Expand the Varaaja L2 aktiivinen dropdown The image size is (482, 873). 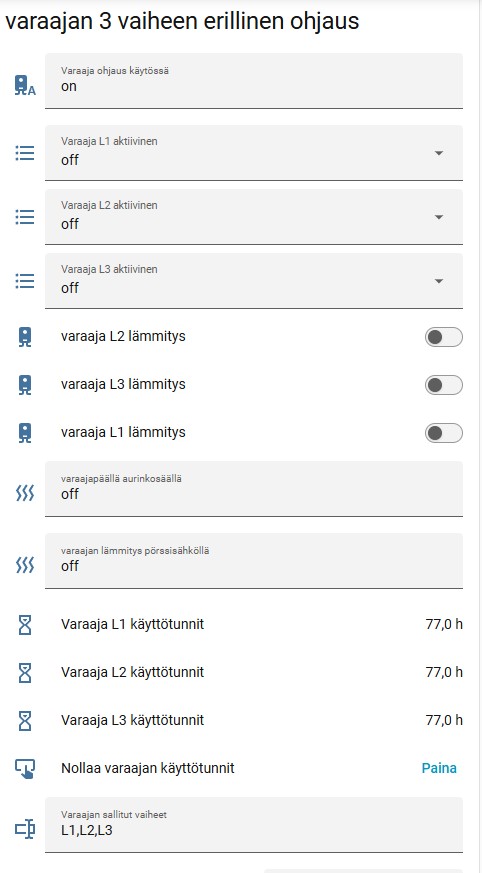click(x=254, y=217)
